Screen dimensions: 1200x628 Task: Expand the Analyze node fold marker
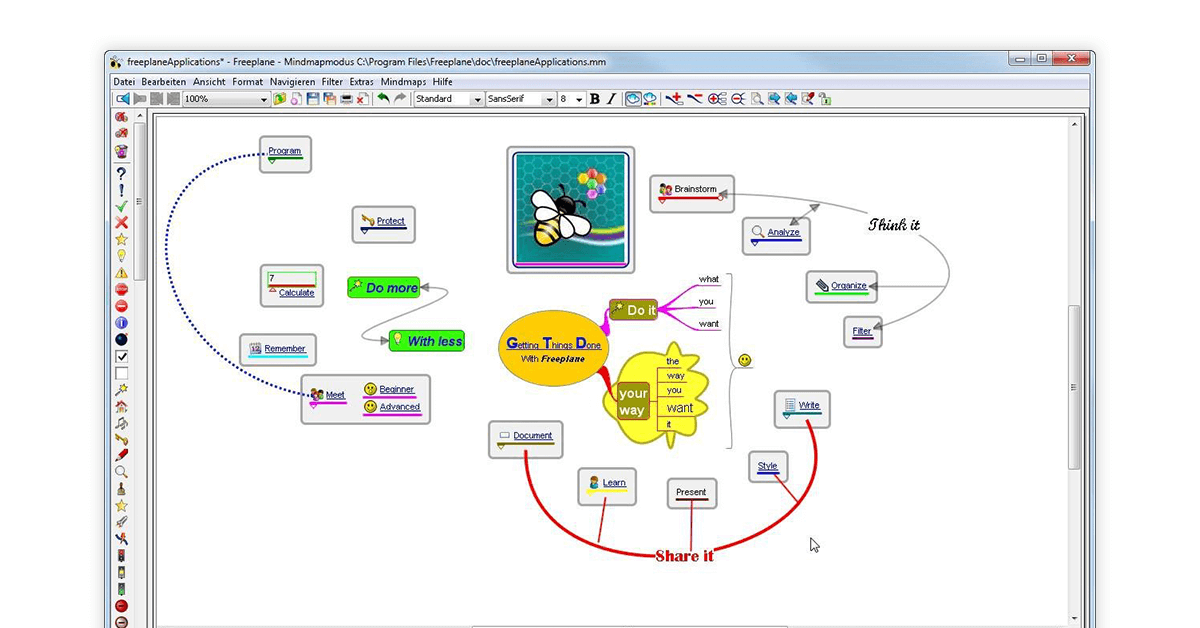[x=755, y=242]
